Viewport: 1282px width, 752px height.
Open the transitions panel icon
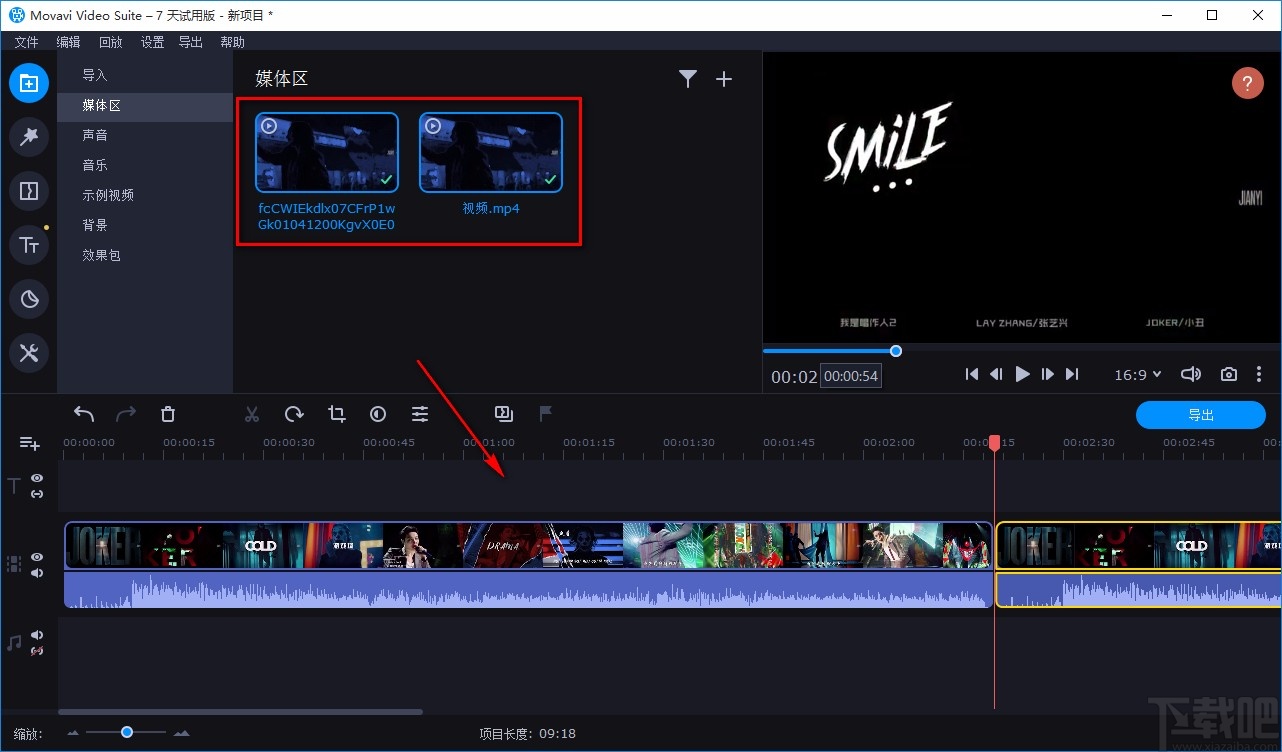point(29,191)
